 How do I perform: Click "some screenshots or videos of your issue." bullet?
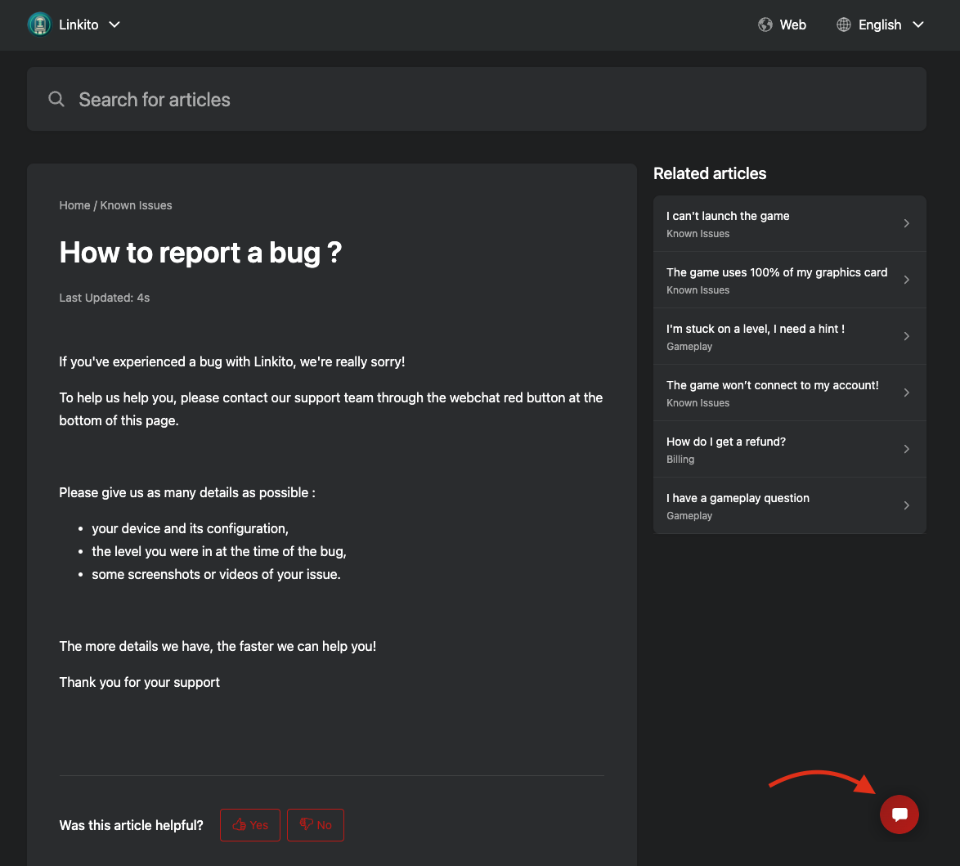[216, 574]
